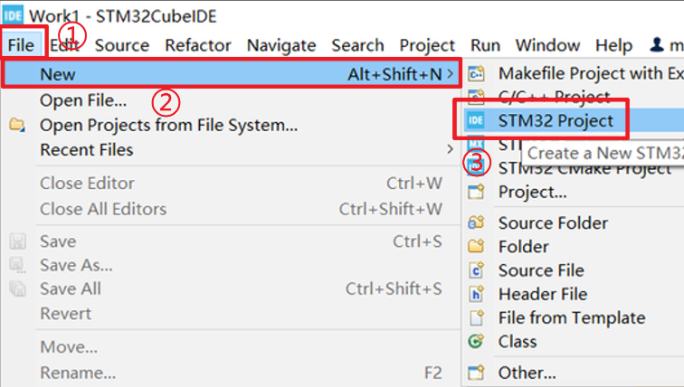Open the Refactor menu
684x387 pixels.
(x=198, y=45)
